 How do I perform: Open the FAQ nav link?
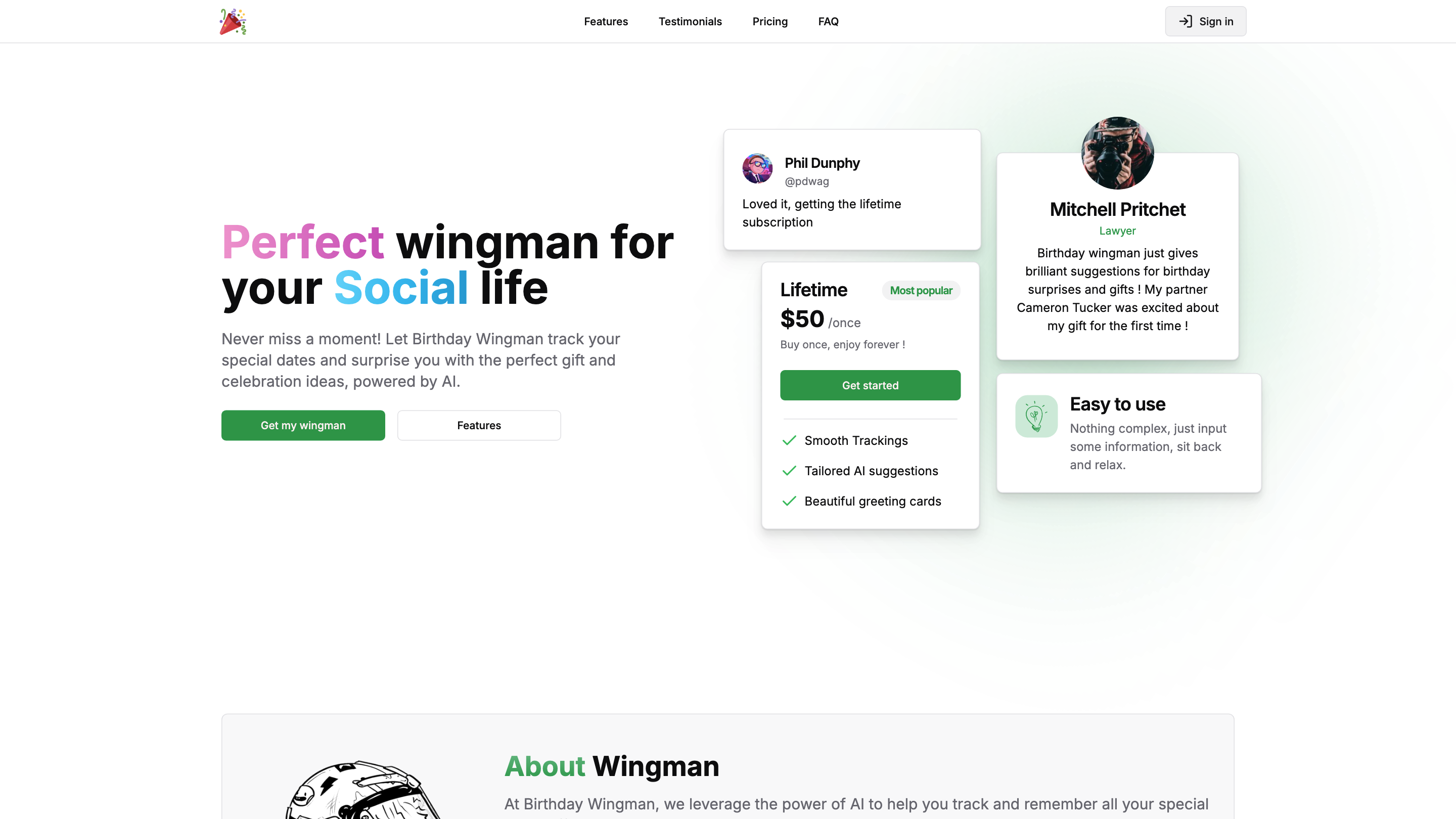point(828,21)
